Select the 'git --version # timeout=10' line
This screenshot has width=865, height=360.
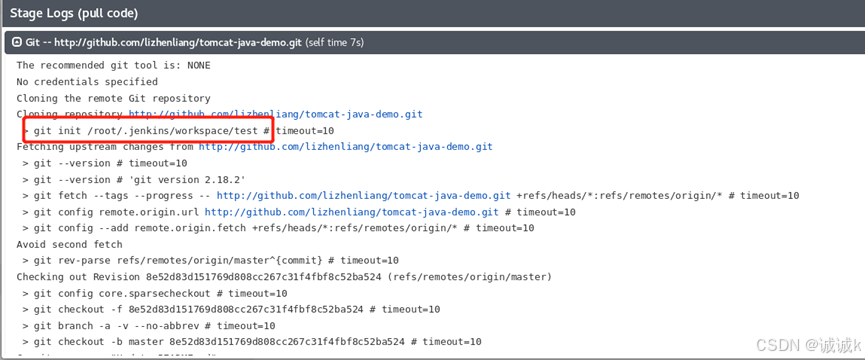point(105,163)
